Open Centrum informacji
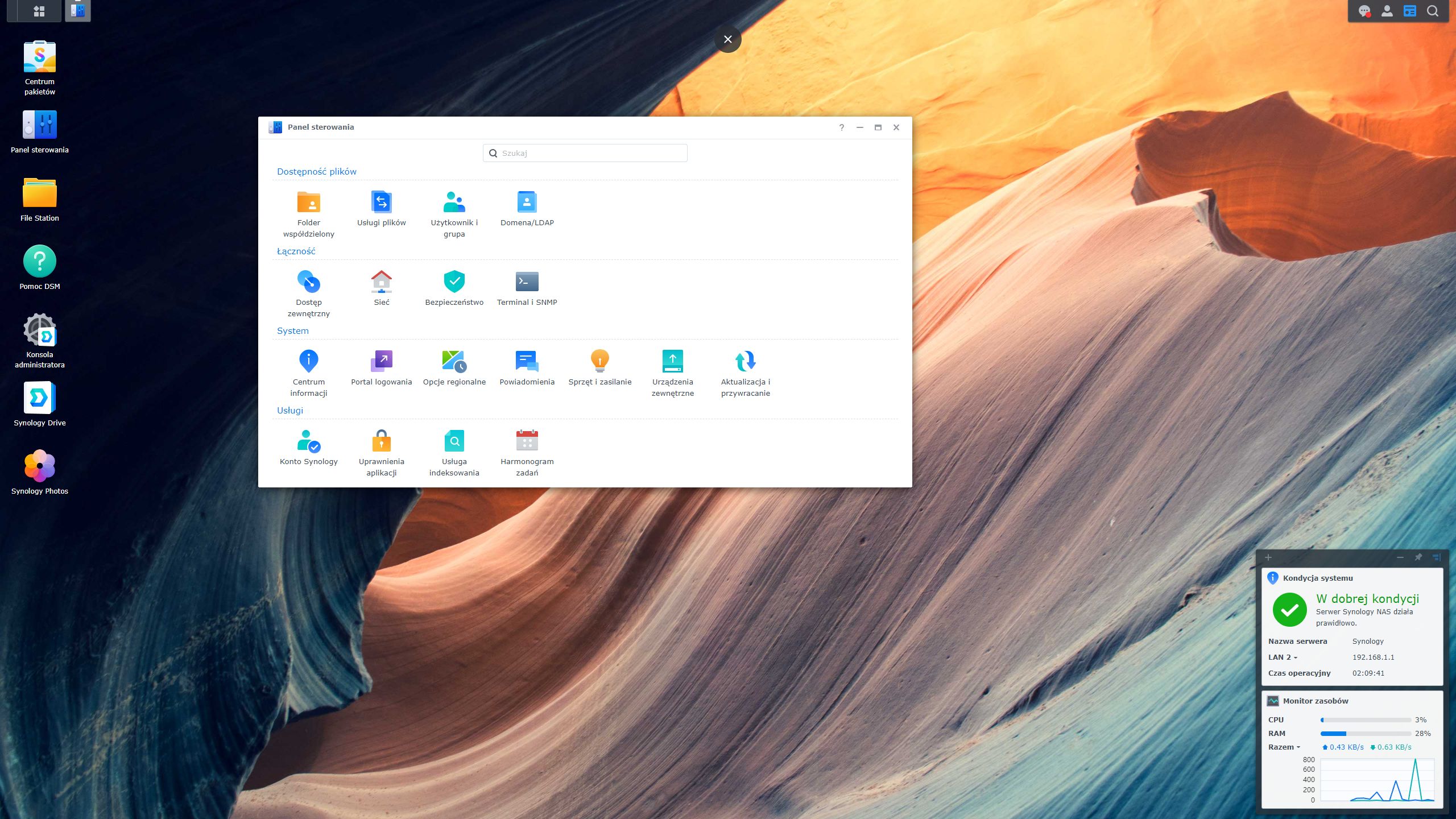 coord(309,373)
